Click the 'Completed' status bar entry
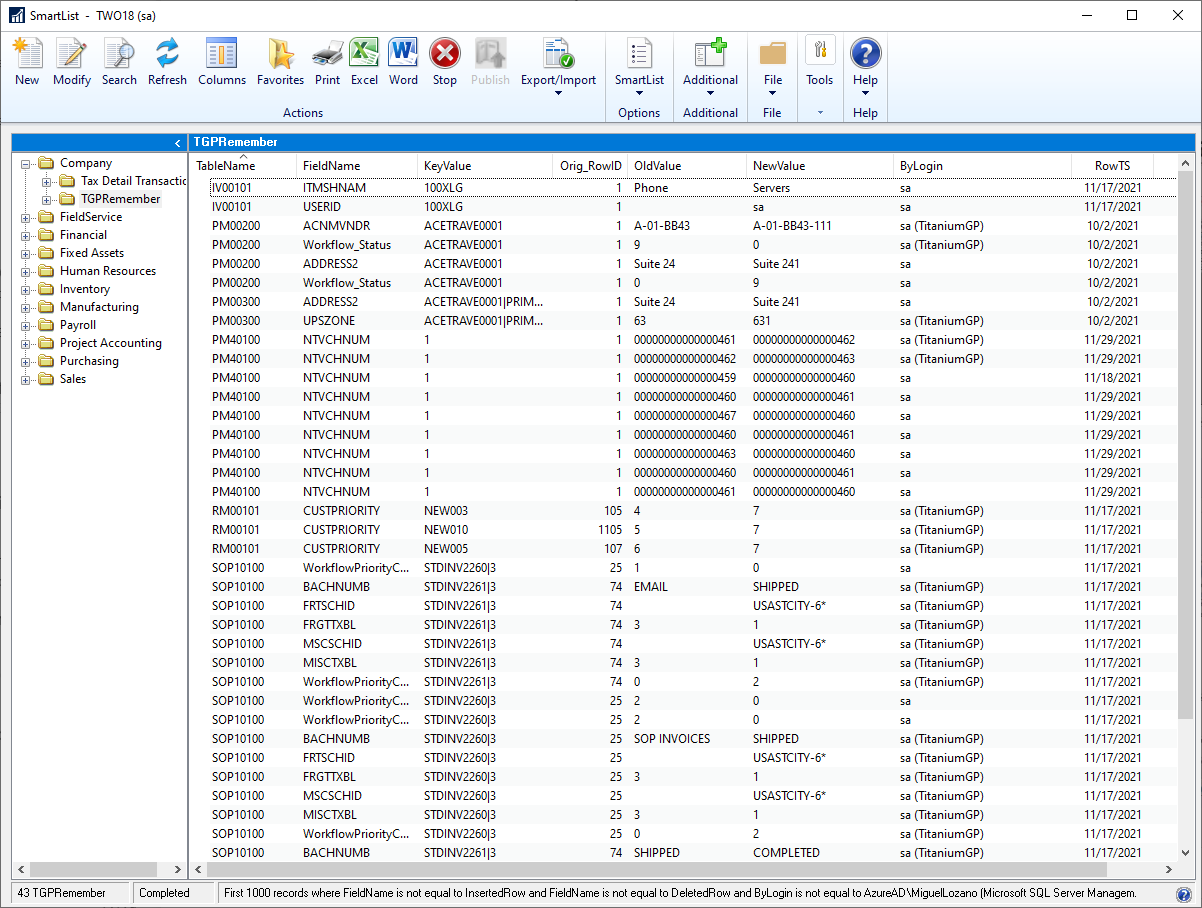Screen dimensions: 1202x908 tap(164, 893)
